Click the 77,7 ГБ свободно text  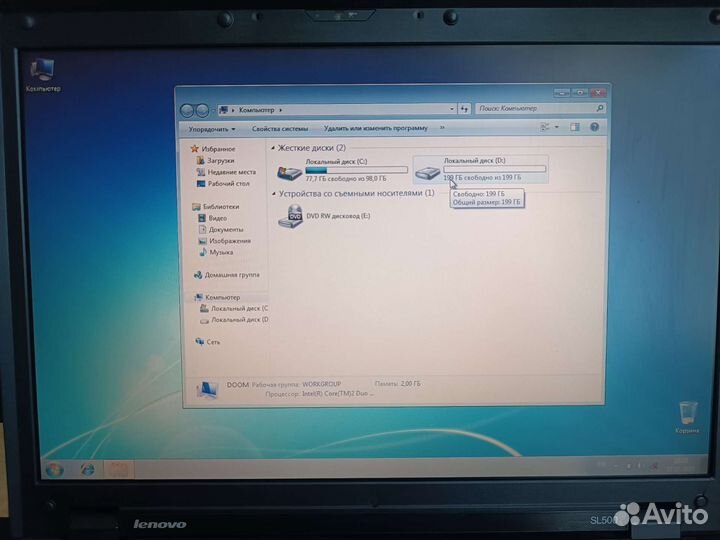click(346, 179)
